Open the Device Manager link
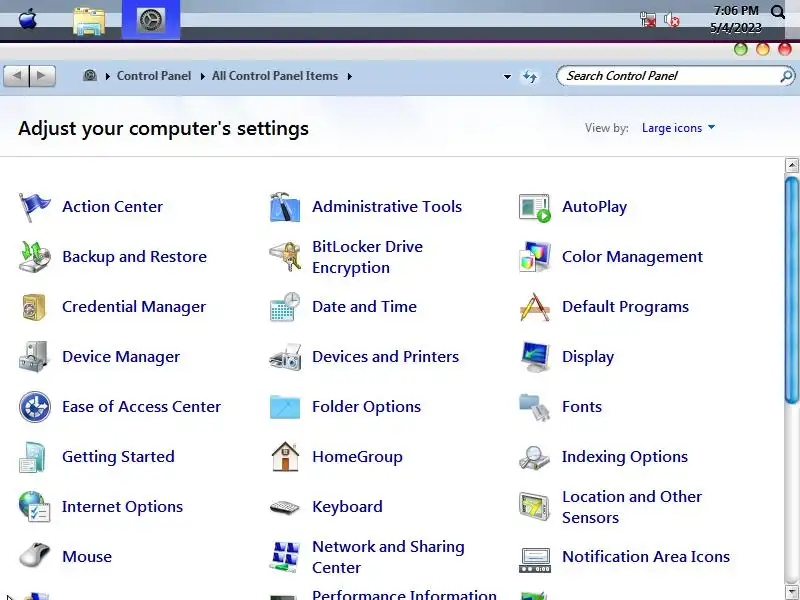 [121, 357]
